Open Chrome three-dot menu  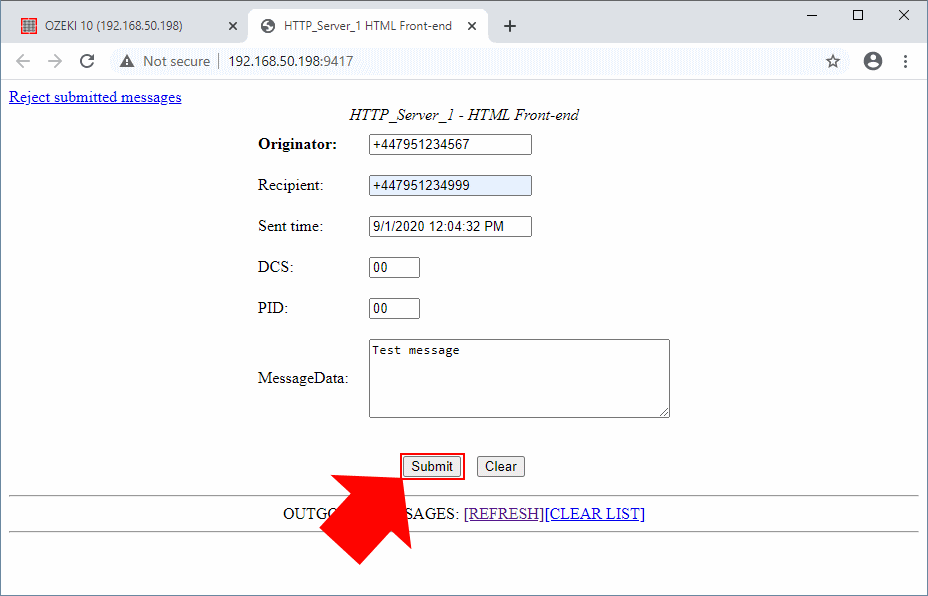coord(905,61)
